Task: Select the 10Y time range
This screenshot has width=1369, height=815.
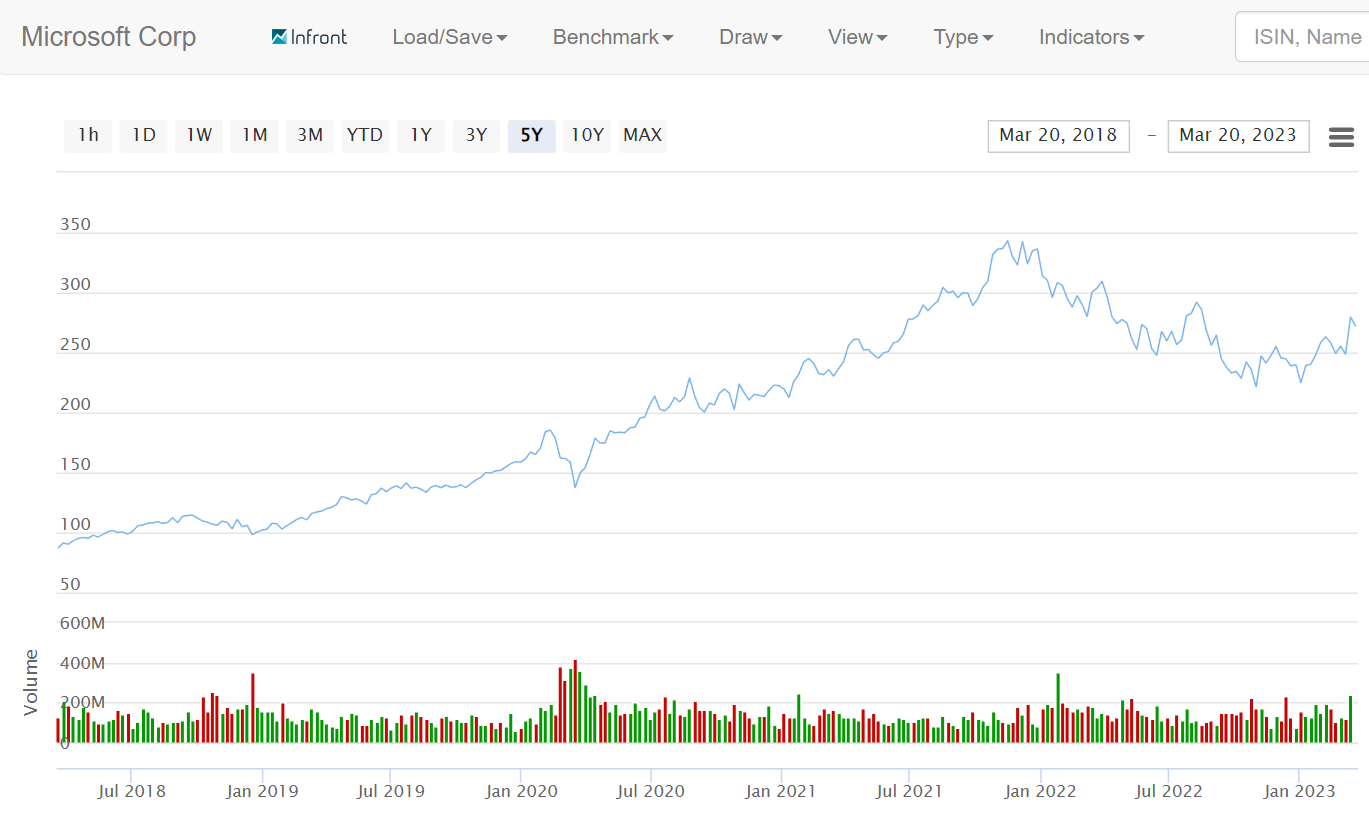Action: 587,135
